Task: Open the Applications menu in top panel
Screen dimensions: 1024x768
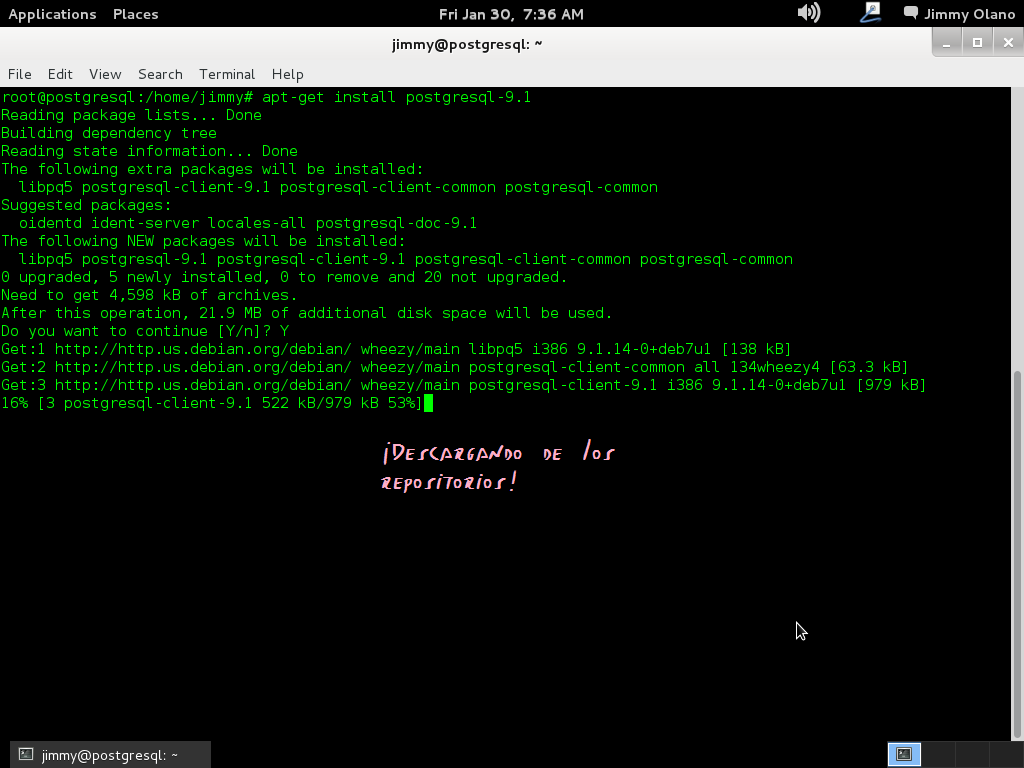Action: pyautogui.click(x=52, y=14)
